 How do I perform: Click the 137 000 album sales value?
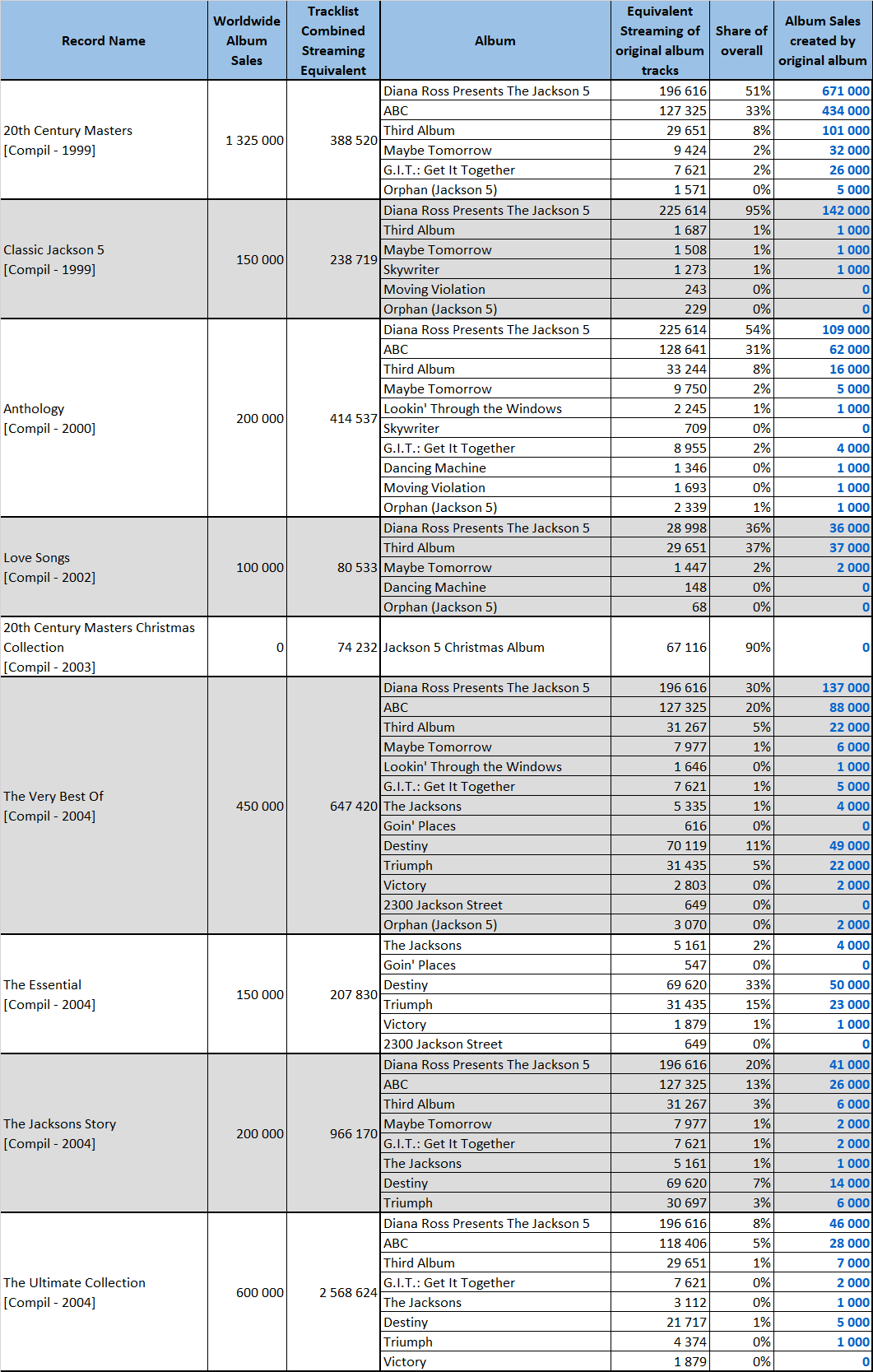click(846, 688)
